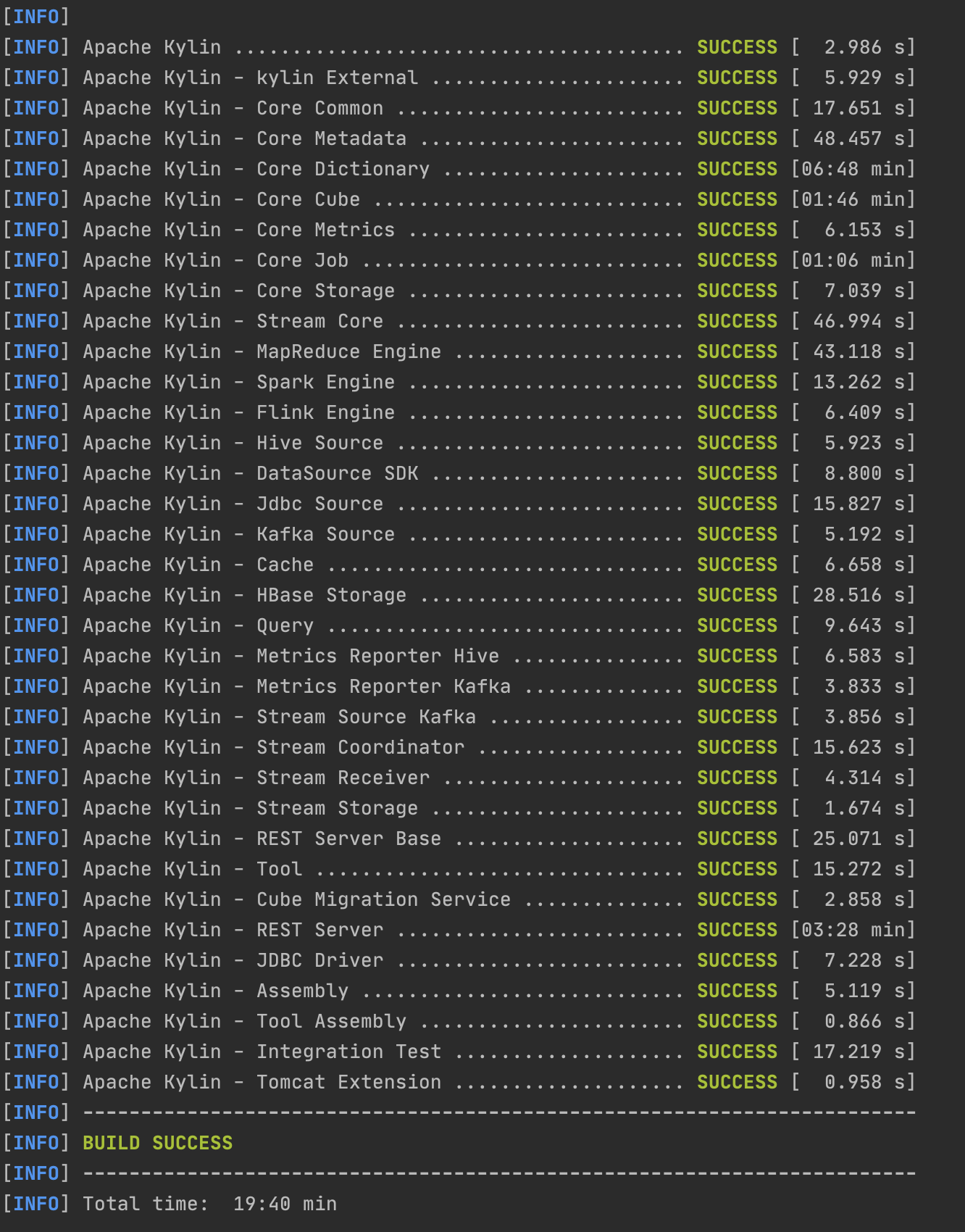Select the '0.958 s' time value
Viewport: 965px width, 1232px height.
pyautogui.click(x=864, y=1082)
